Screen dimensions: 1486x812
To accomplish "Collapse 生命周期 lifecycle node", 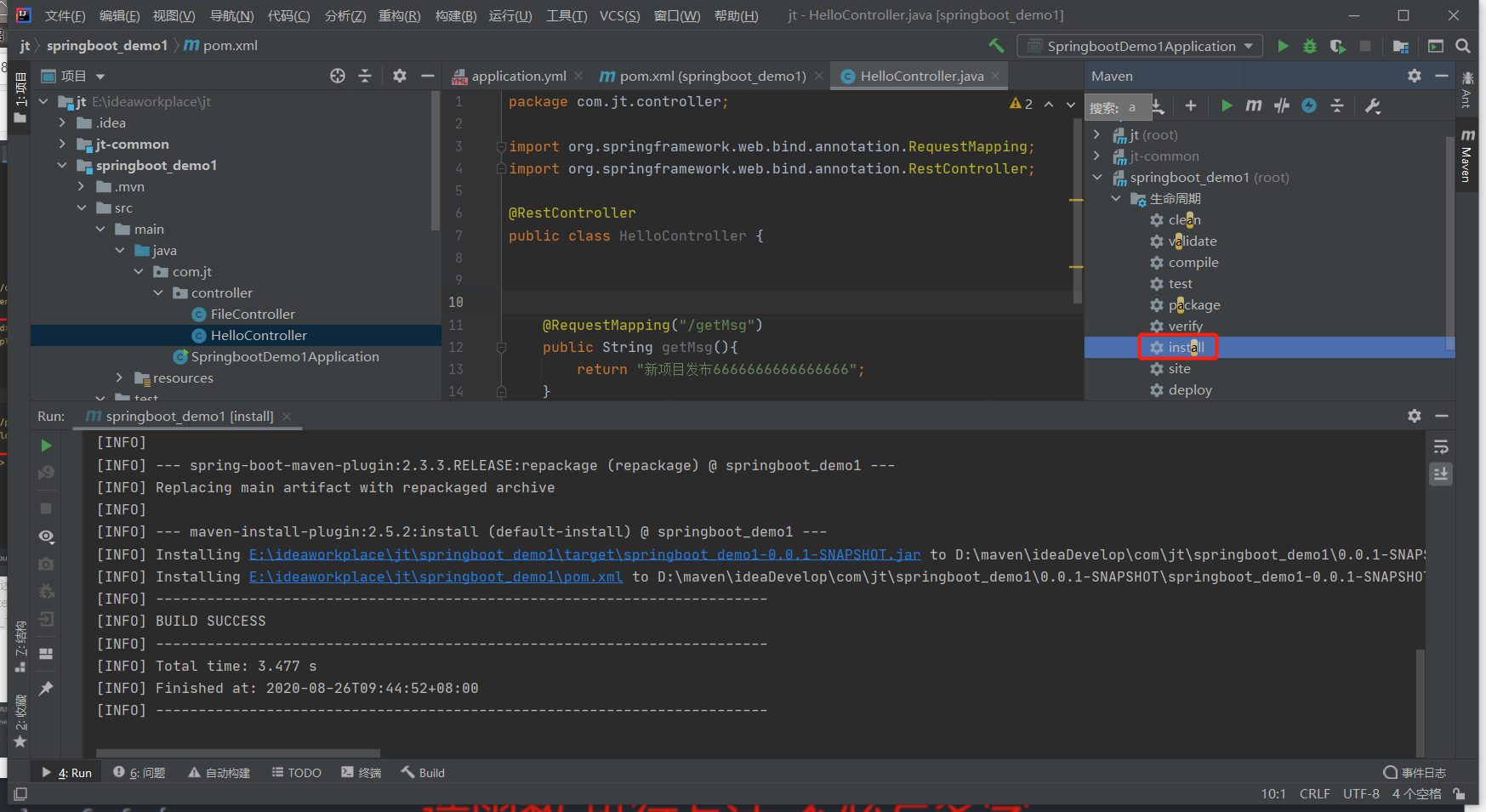I will (1116, 198).
